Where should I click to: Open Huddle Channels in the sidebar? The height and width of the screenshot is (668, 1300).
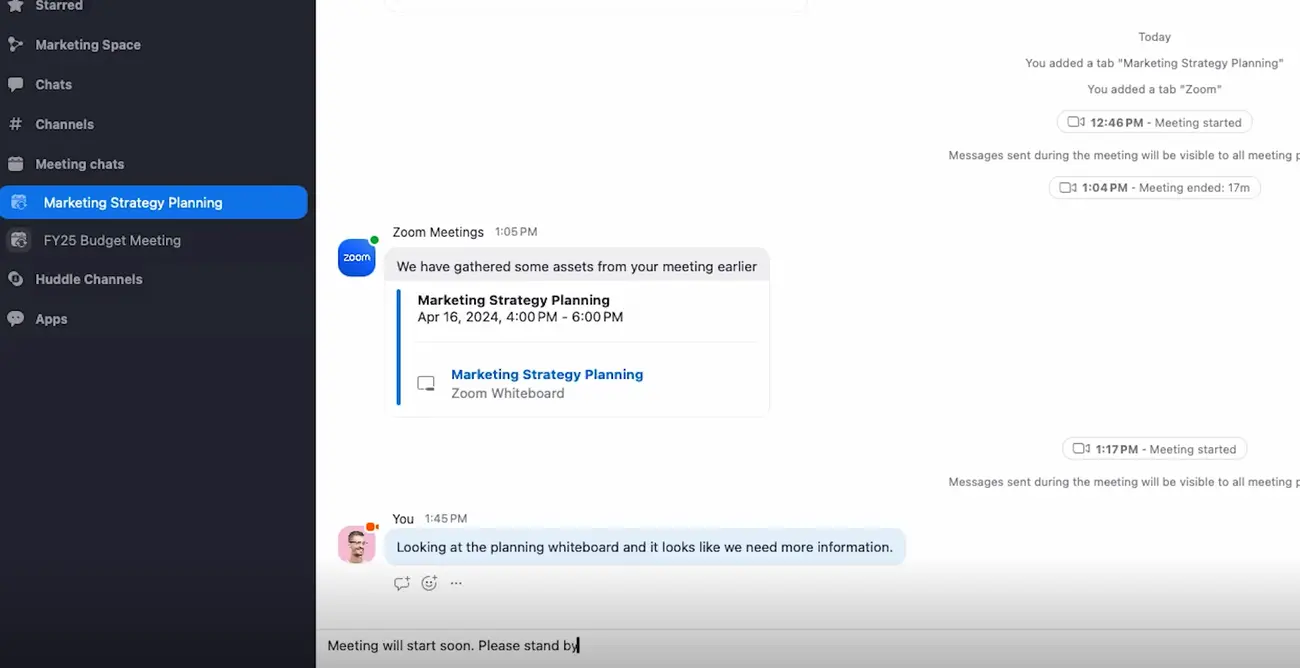pos(88,279)
